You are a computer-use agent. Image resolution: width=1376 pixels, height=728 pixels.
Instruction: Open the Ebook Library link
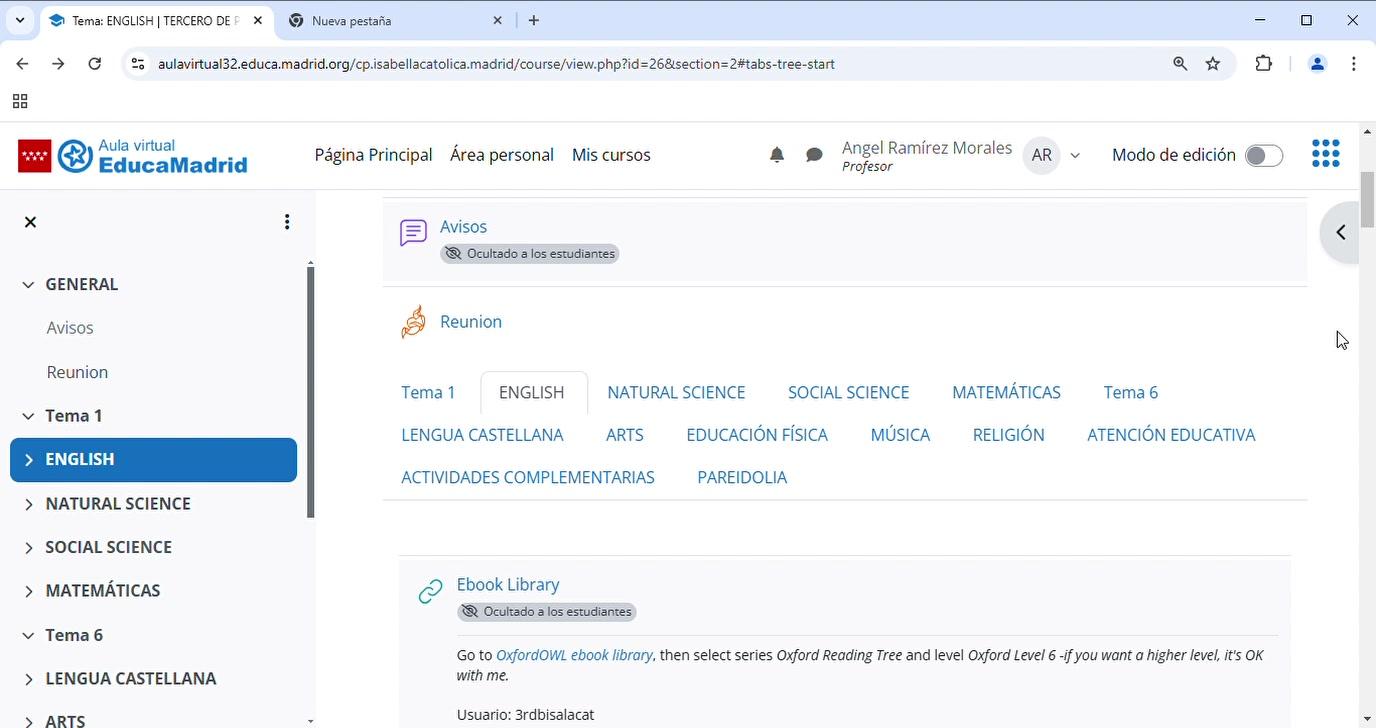pyautogui.click(x=508, y=585)
